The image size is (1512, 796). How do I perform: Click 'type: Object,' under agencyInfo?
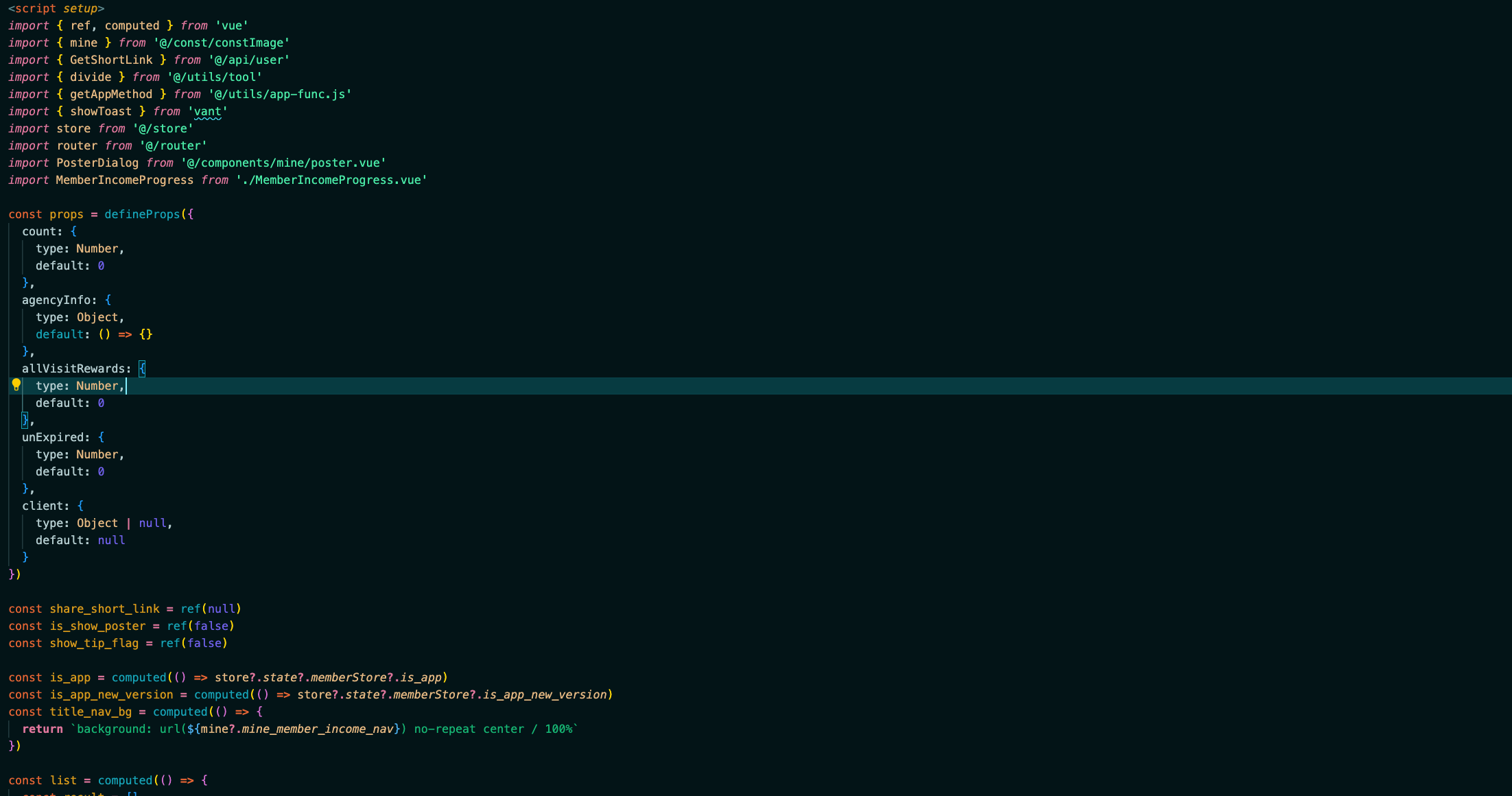(x=80, y=317)
